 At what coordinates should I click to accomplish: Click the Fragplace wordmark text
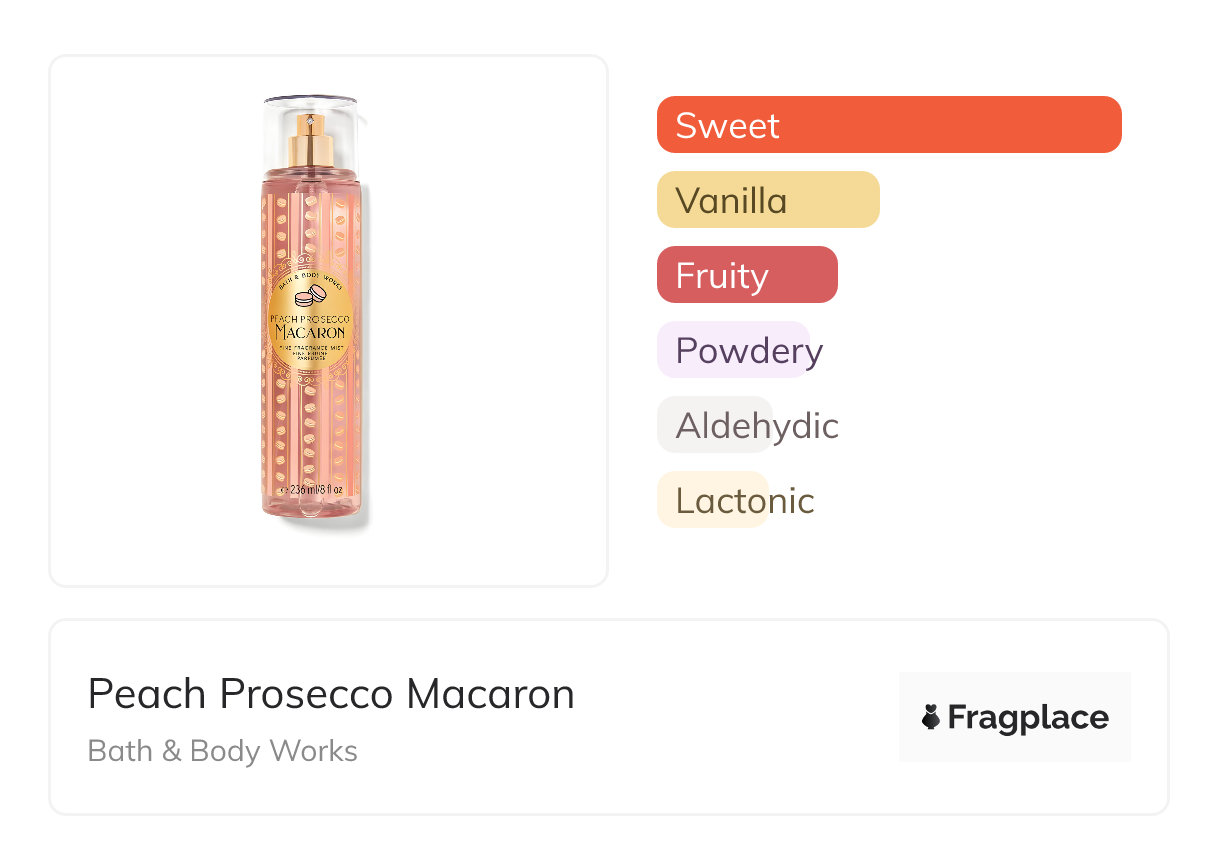pyautogui.click(x=1028, y=717)
